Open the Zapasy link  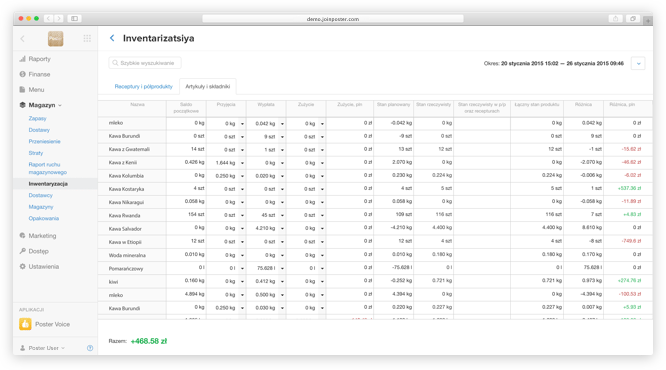coord(37,119)
